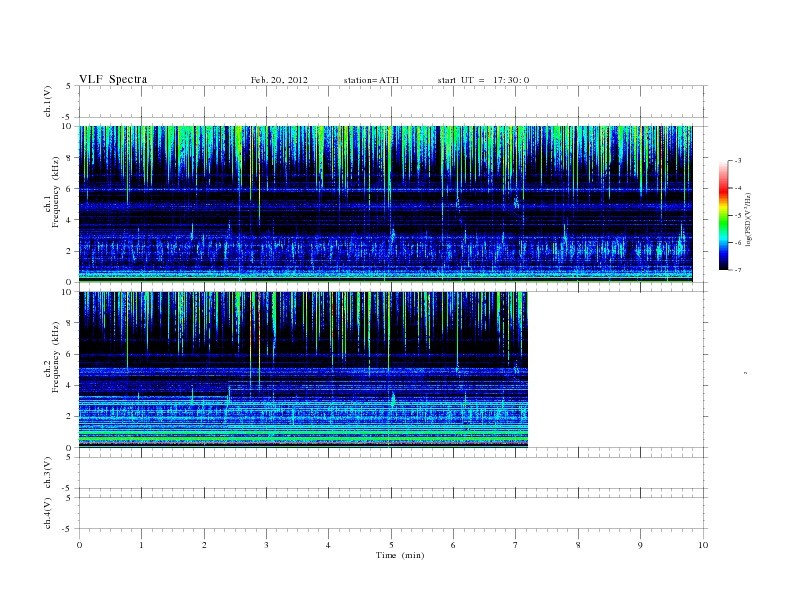Click time axis tick label "7"

tap(516, 545)
